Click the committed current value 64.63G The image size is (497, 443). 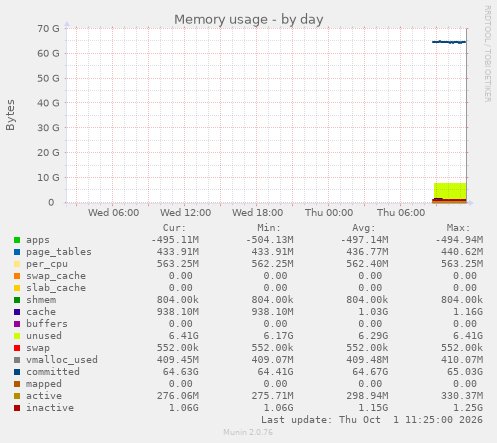coord(181,372)
